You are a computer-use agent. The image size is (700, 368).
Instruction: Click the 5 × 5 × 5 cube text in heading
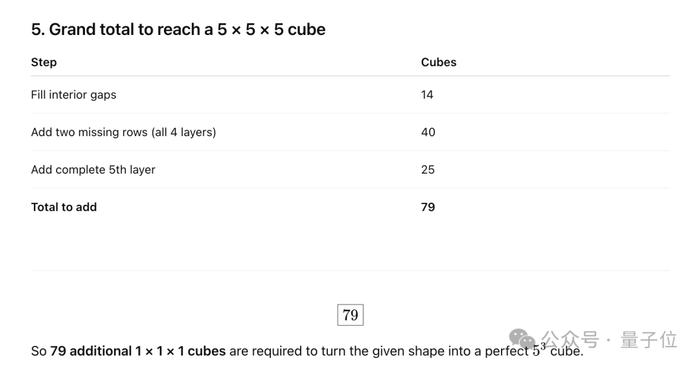click(271, 29)
